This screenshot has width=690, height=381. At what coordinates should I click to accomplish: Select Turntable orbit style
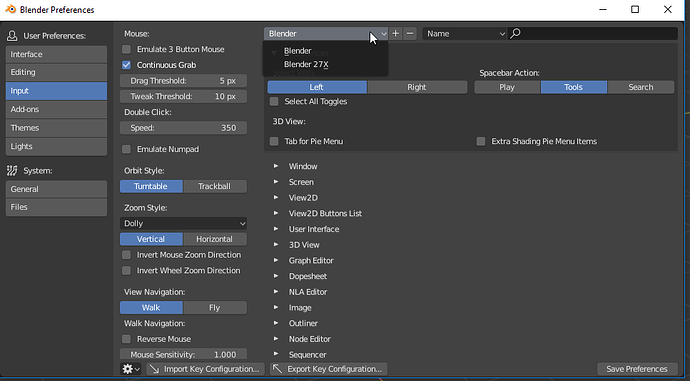[151, 186]
